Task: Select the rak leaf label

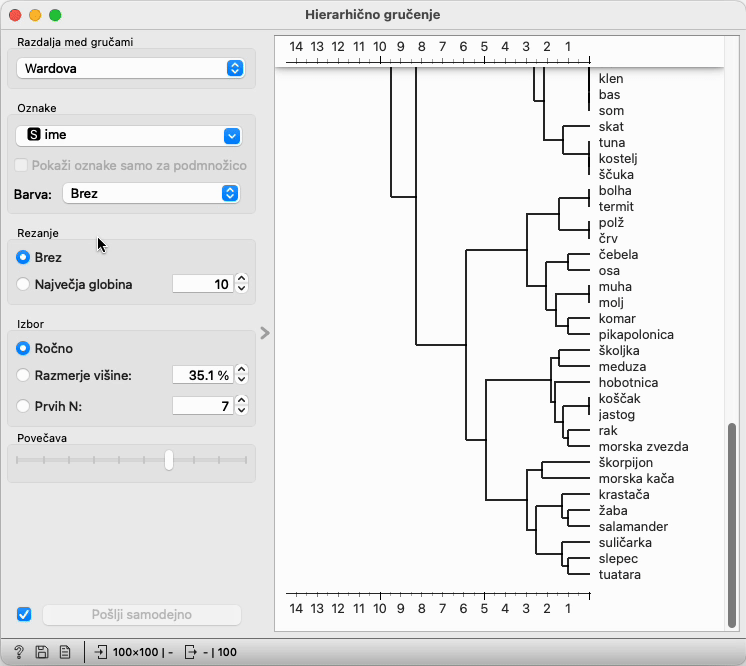Action: pos(608,431)
